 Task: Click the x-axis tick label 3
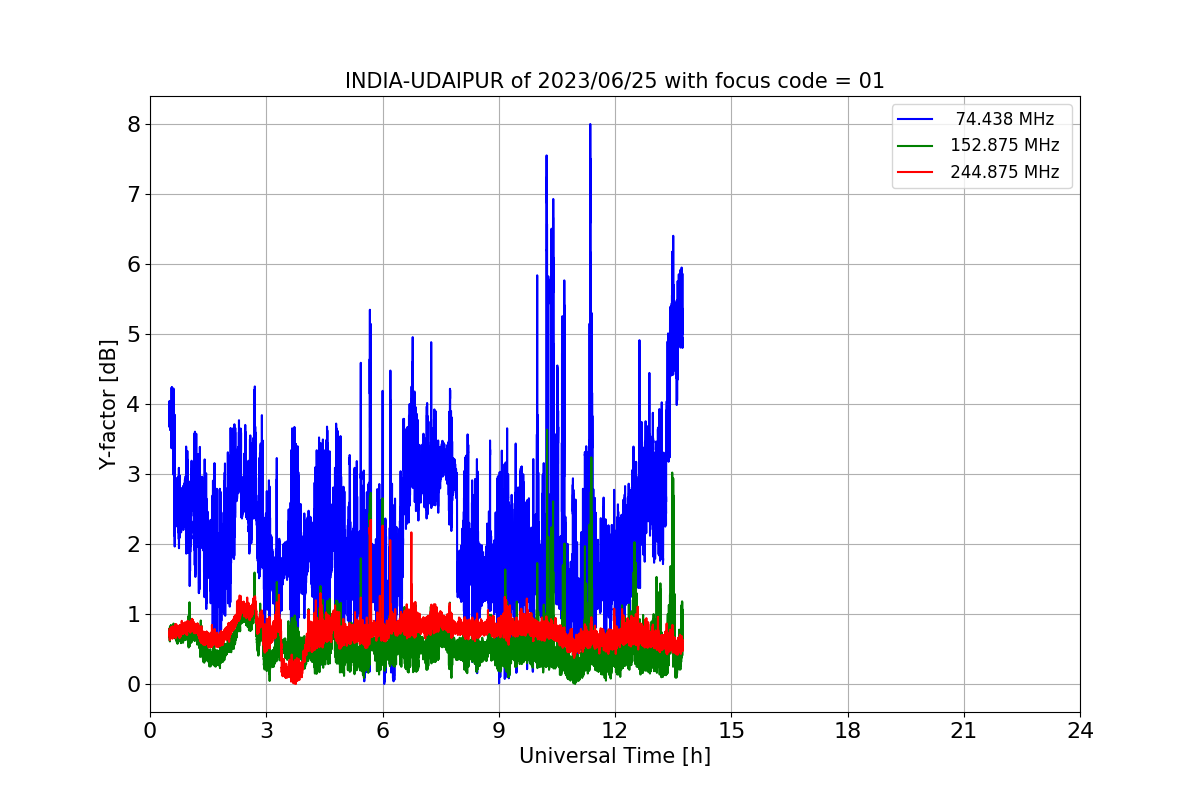tap(266, 731)
